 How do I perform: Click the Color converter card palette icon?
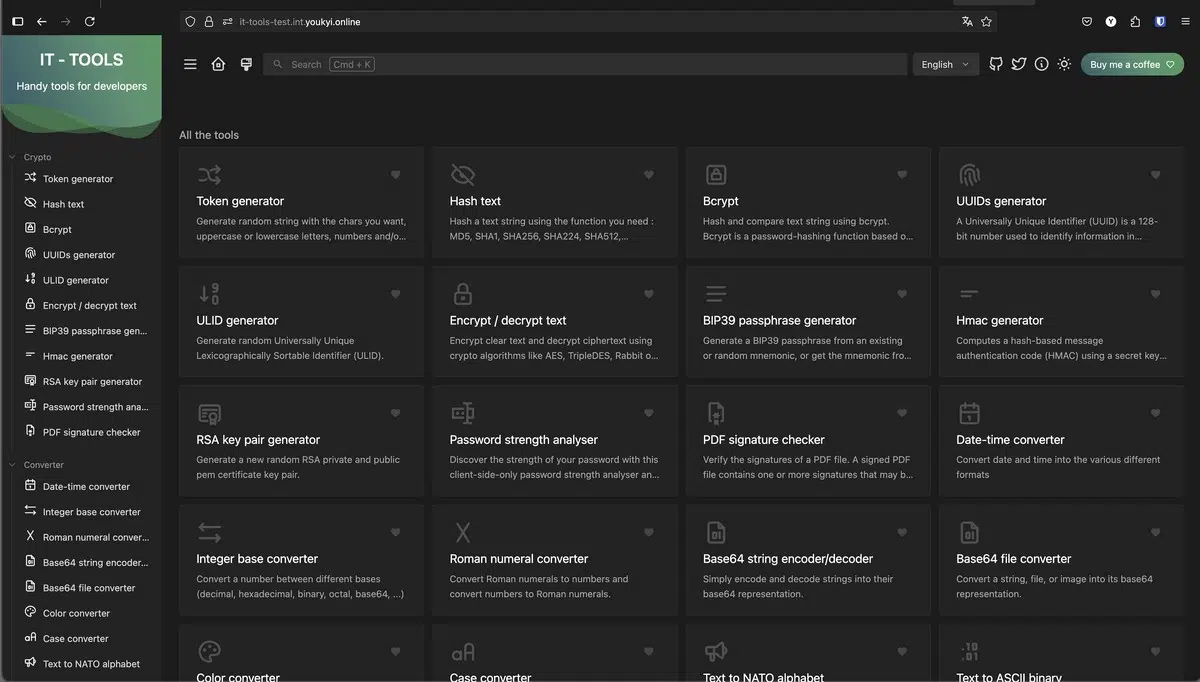pyautogui.click(x=209, y=651)
